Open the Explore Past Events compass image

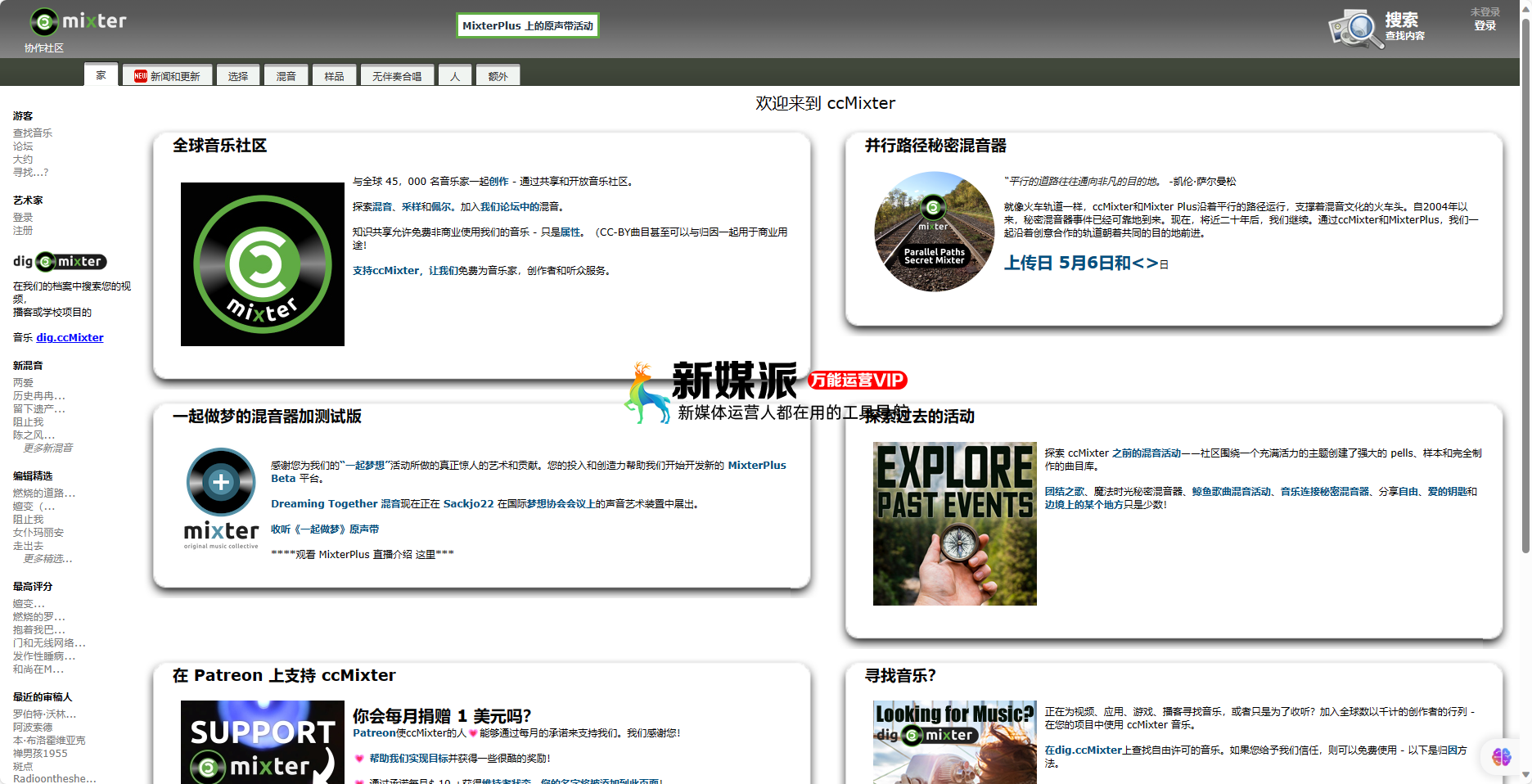pos(954,524)
